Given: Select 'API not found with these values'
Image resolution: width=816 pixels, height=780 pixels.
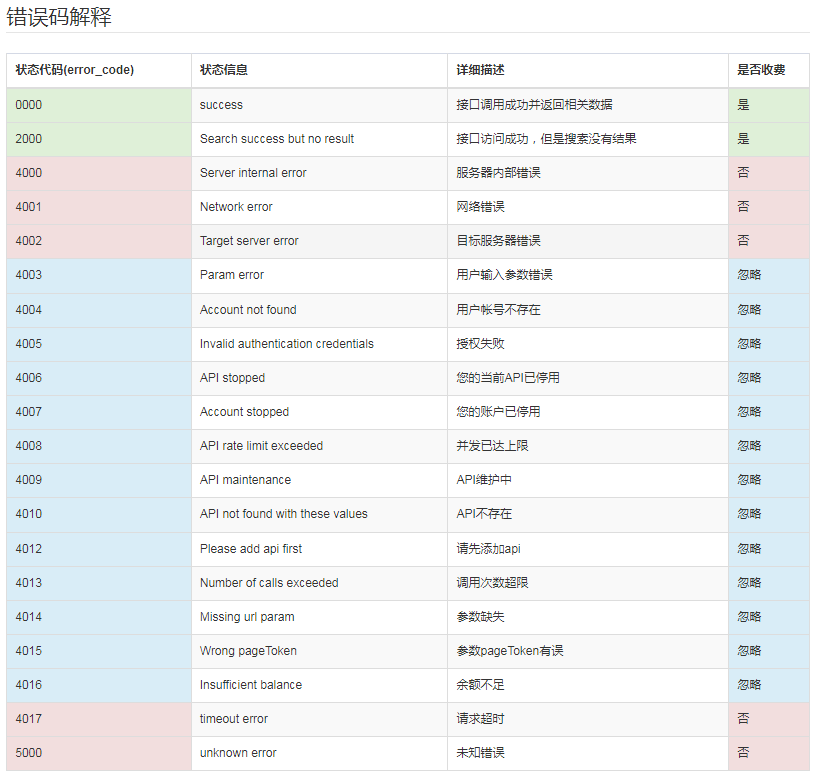Looking at the screenshot, I should pos(284,514).
